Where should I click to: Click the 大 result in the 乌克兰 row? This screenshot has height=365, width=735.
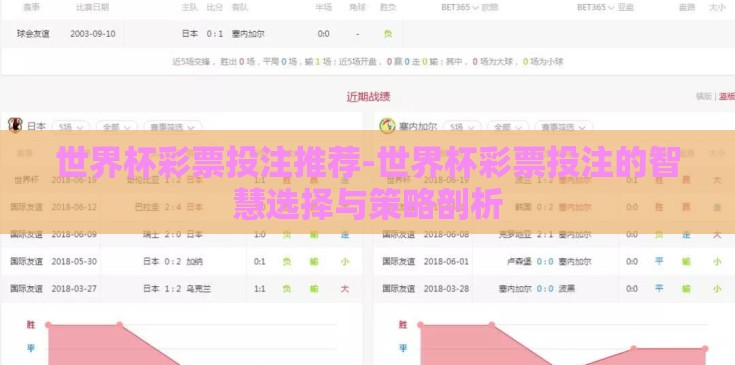[345, 289]
